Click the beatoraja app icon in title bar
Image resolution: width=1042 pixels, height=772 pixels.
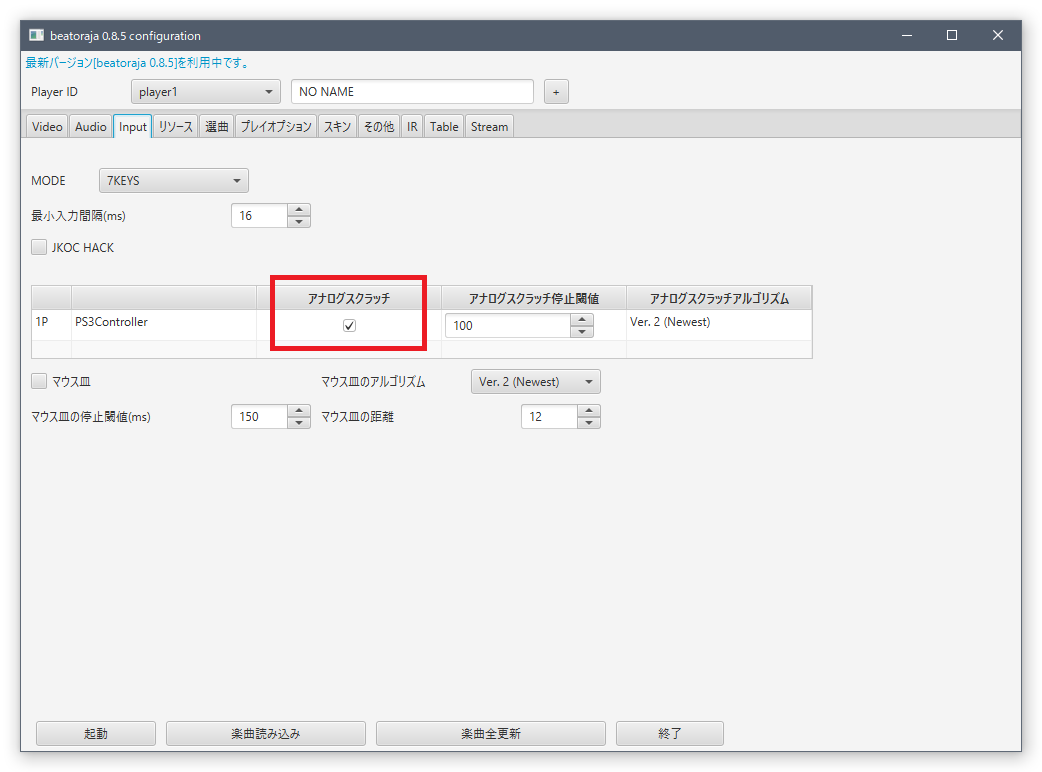36,35
